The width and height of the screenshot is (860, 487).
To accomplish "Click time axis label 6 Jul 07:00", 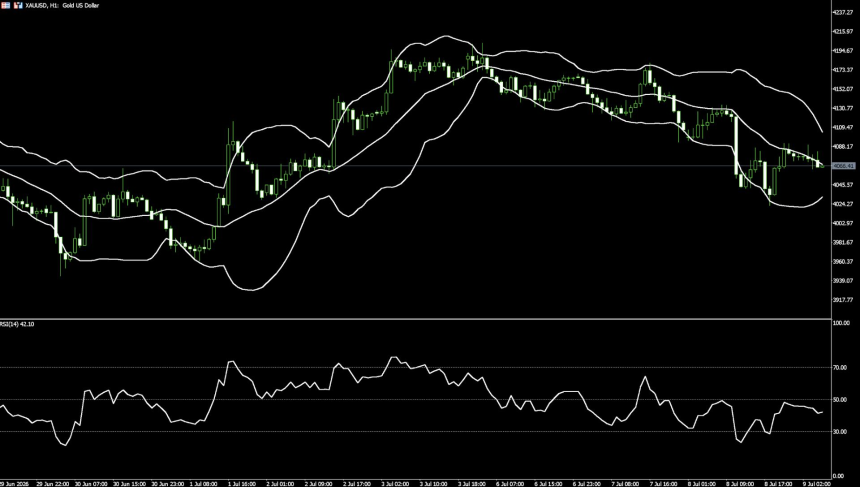I will 510,484.
